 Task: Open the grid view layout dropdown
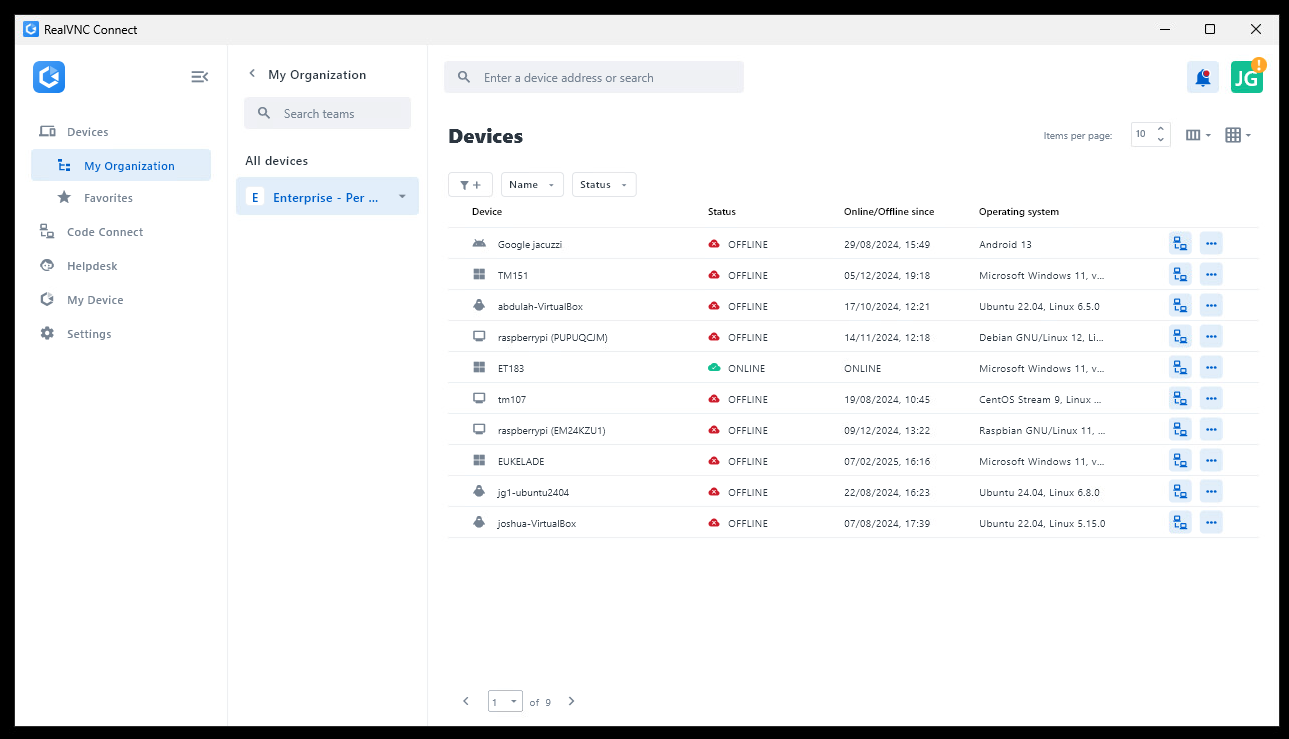point(1238,135)
